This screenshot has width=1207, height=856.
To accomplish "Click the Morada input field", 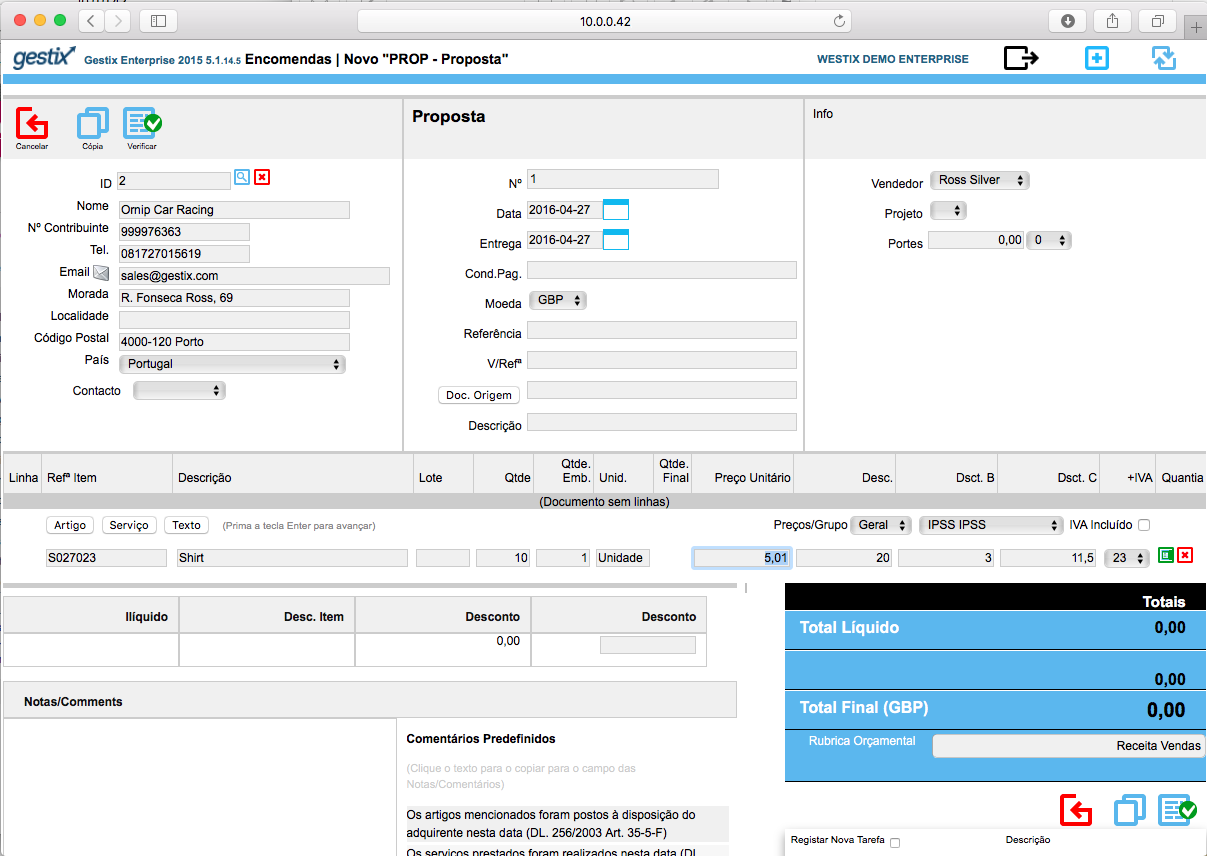I will (234, 298).
